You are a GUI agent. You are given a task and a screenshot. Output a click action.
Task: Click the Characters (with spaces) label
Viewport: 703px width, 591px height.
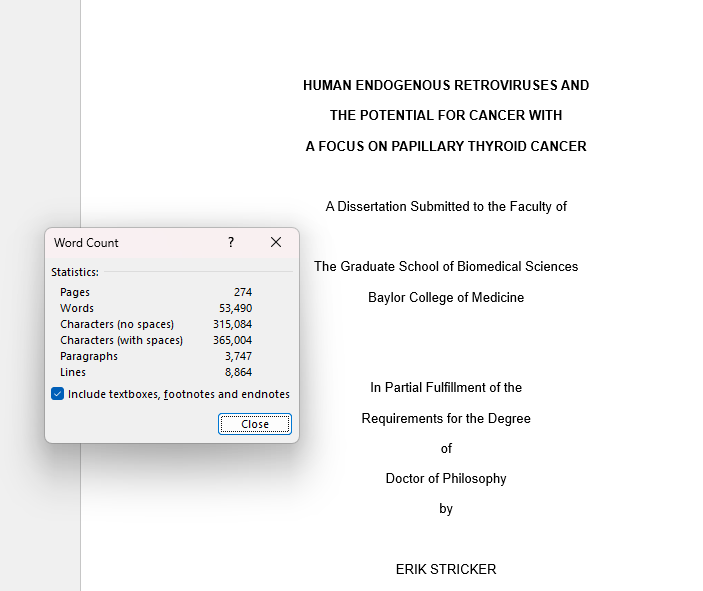(x=122, y=340)
